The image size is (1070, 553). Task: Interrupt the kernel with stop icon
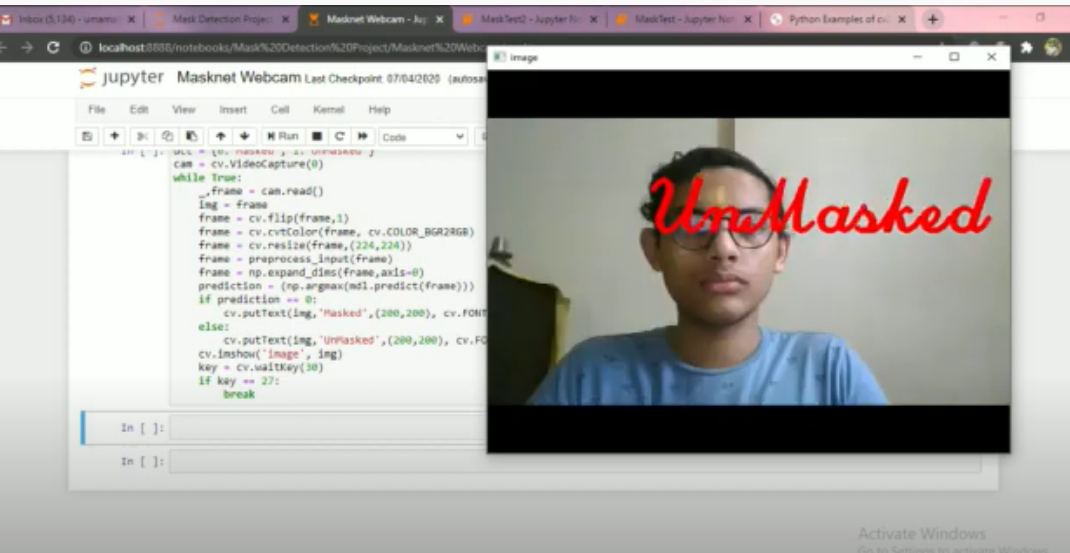pyautogui.click(x=317, y=137)
